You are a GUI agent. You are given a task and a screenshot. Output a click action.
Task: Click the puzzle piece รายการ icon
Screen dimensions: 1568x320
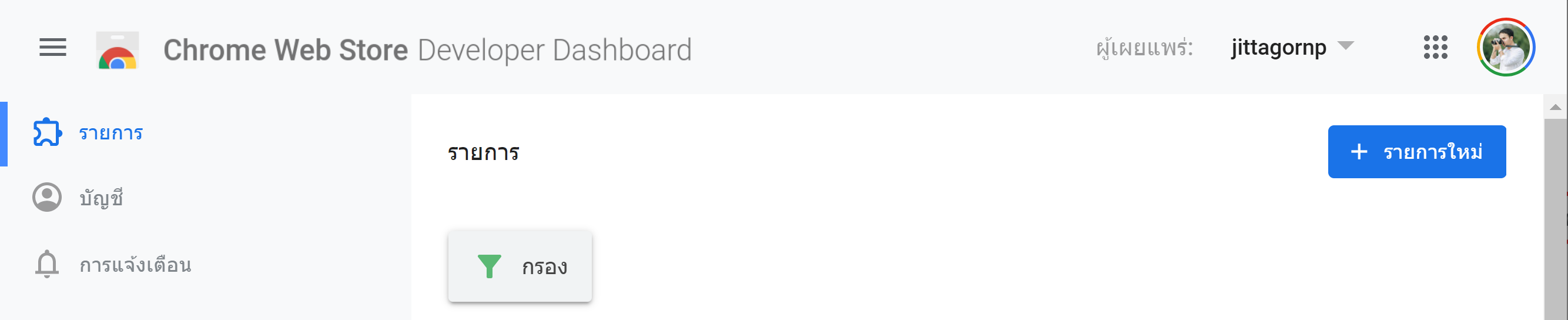click(x=47, y=132)
